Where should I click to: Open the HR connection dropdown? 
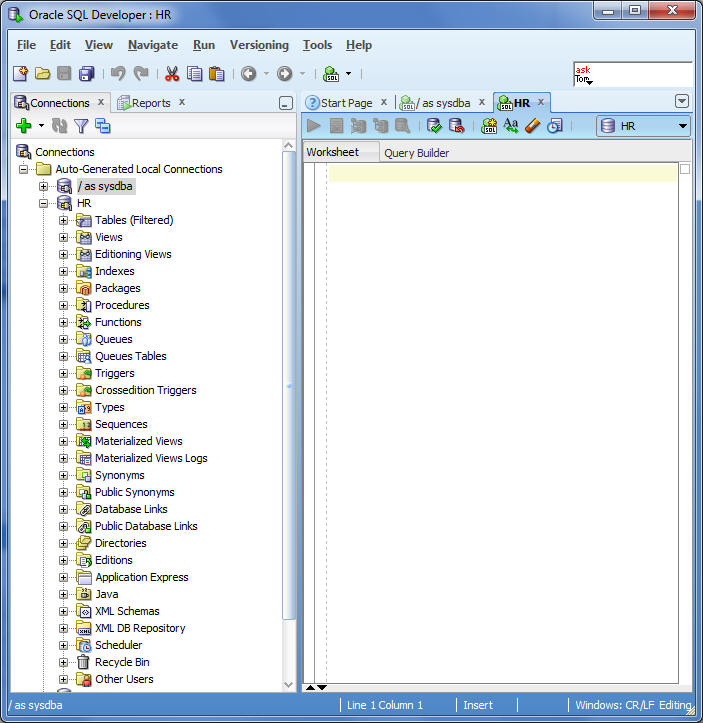pos(682,126)
